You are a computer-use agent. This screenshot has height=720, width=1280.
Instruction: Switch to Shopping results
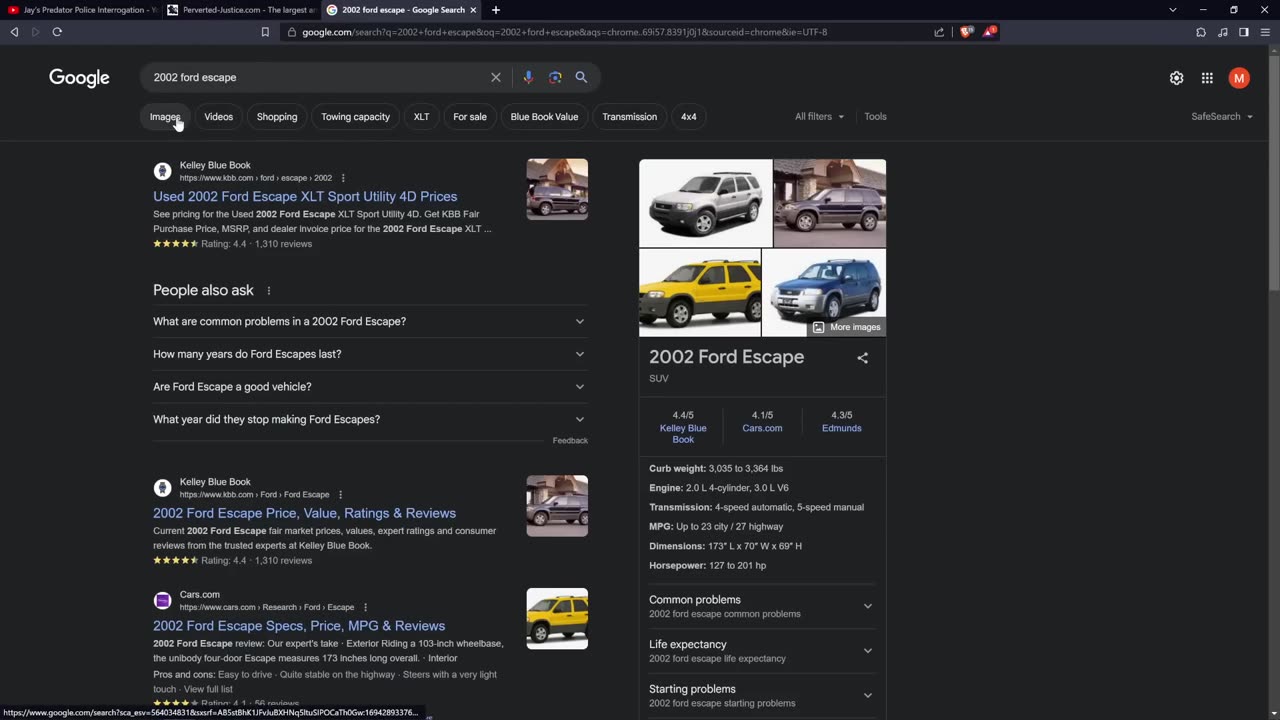(277, 117)
